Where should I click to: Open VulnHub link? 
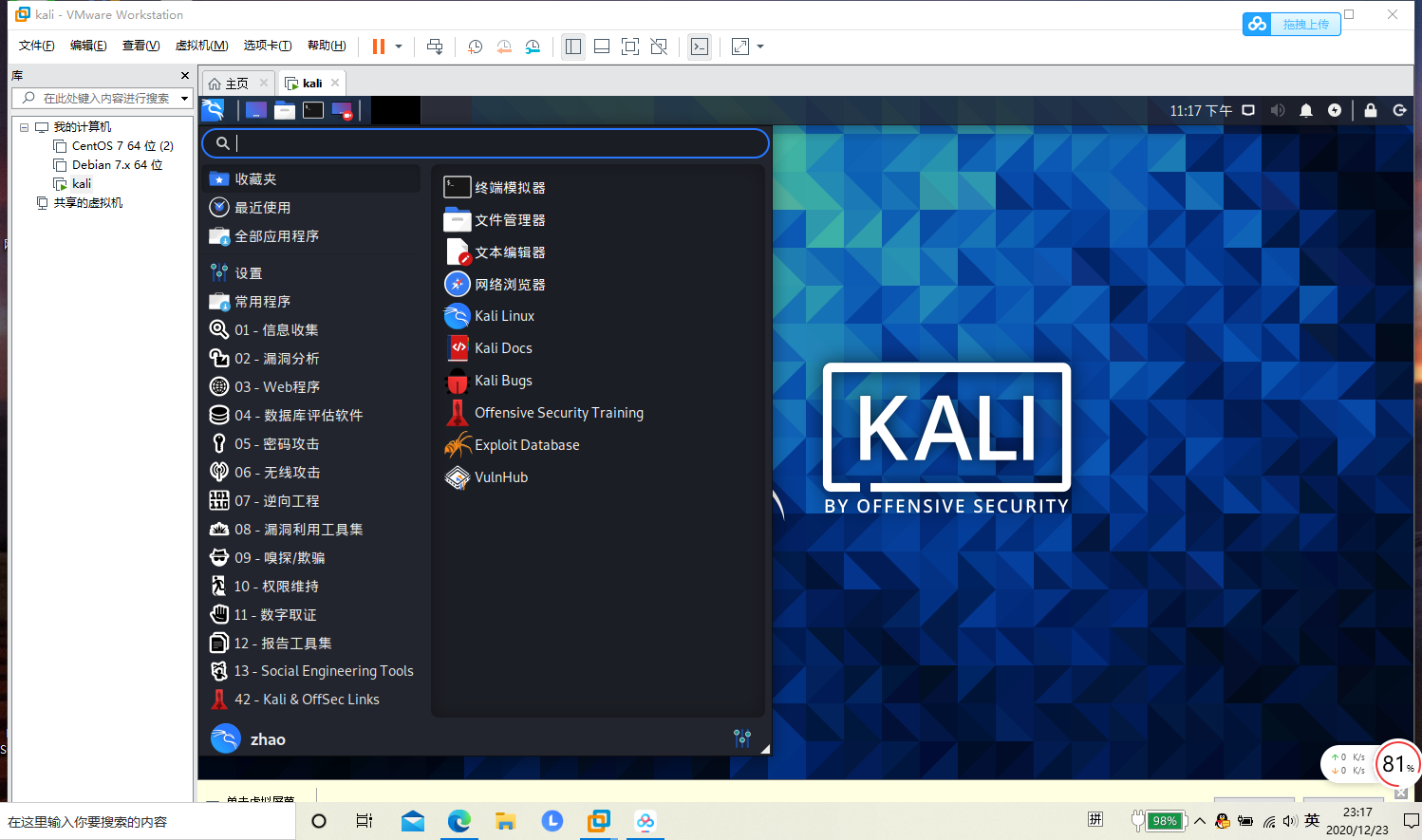[x=598, y=477]
